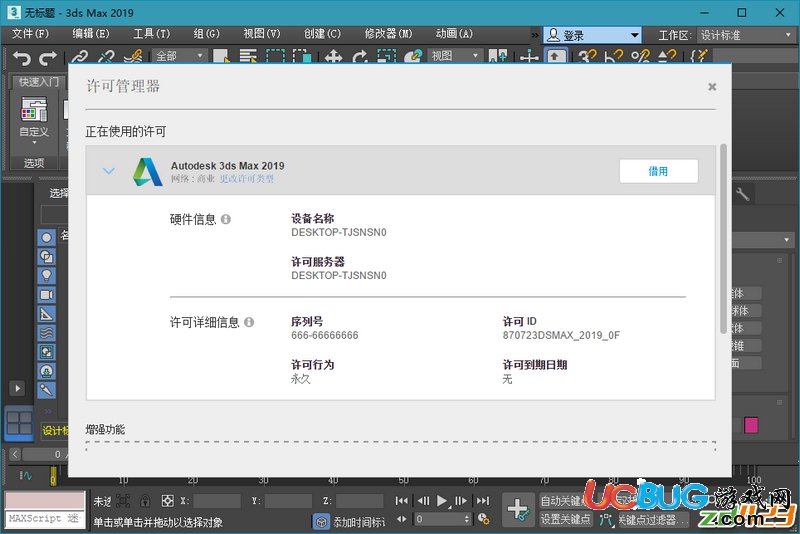This screenshot has width=800, height=534.
Task: Click the 更改许可类型 link
Action: [x=247, y=179]
